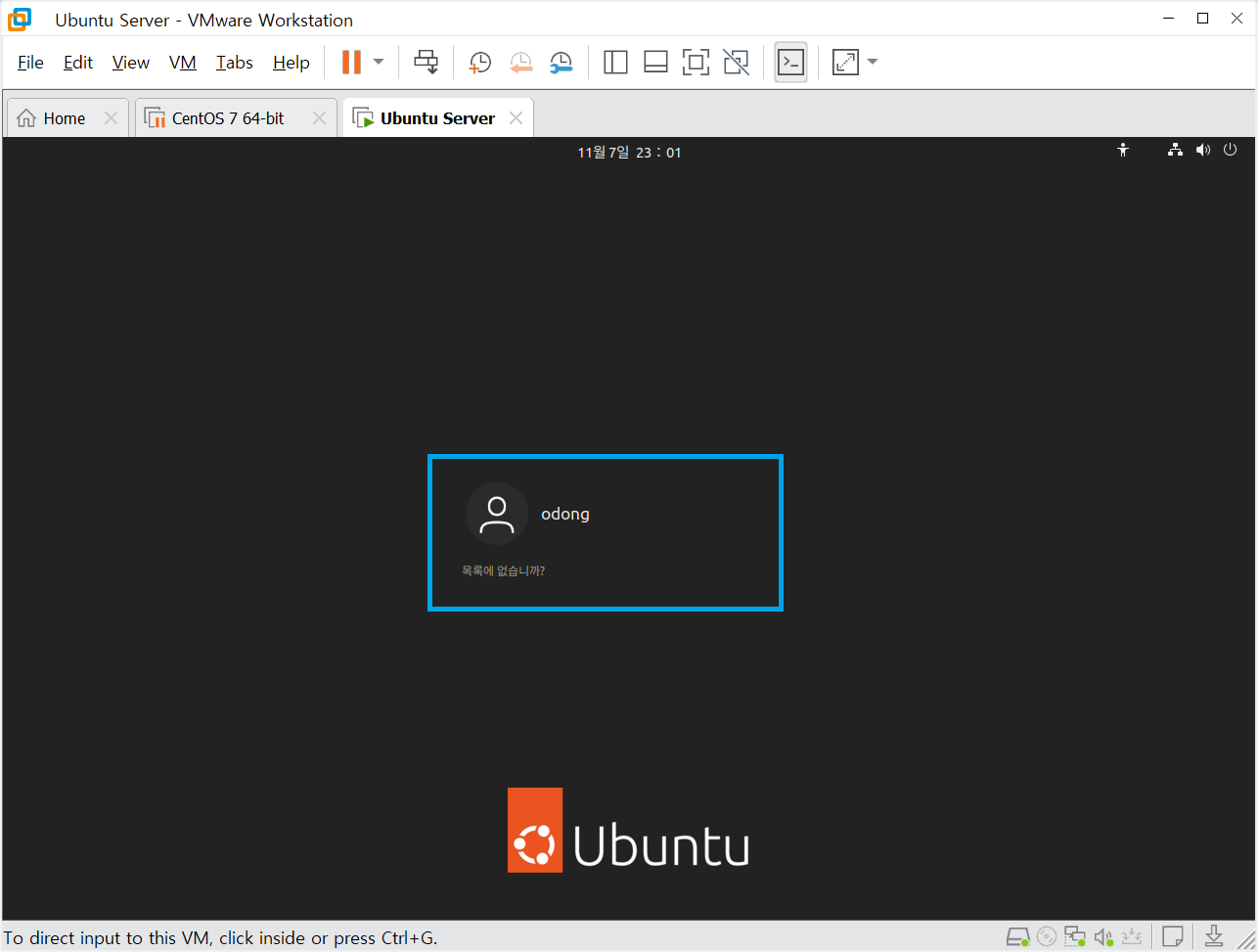
Task: Click the odong user avatar icon
Action: (497, 514)
